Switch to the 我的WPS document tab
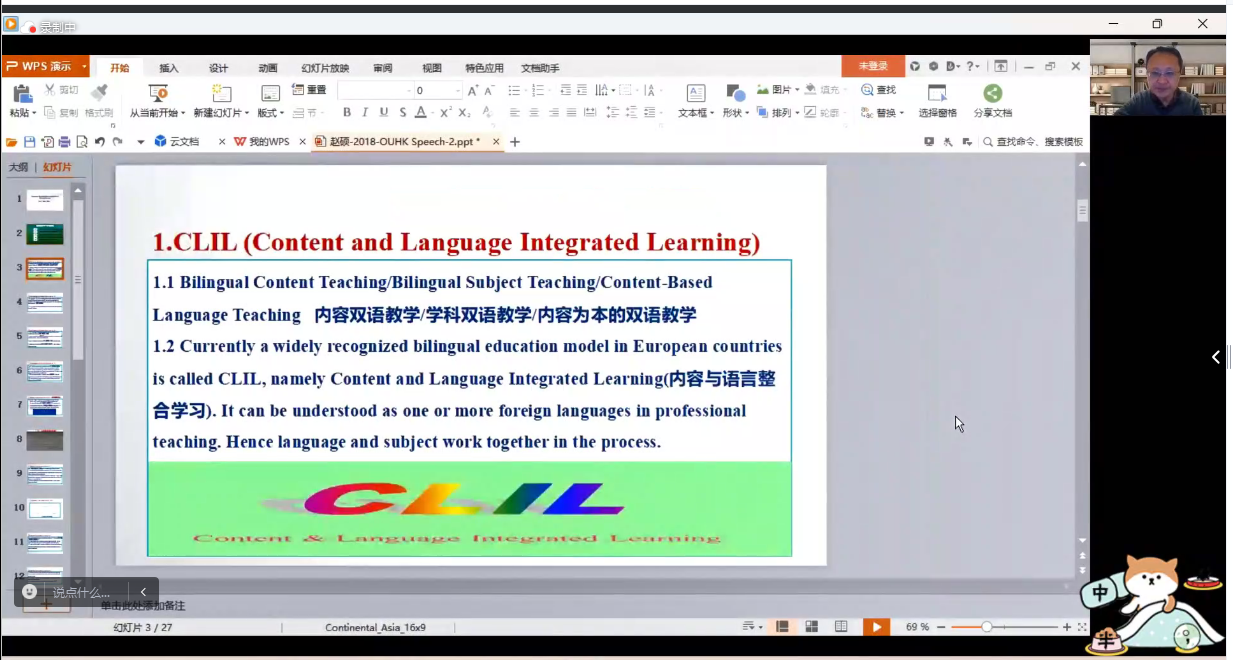Viewport: 1233px width, 660px height. (x=268, y=142)
